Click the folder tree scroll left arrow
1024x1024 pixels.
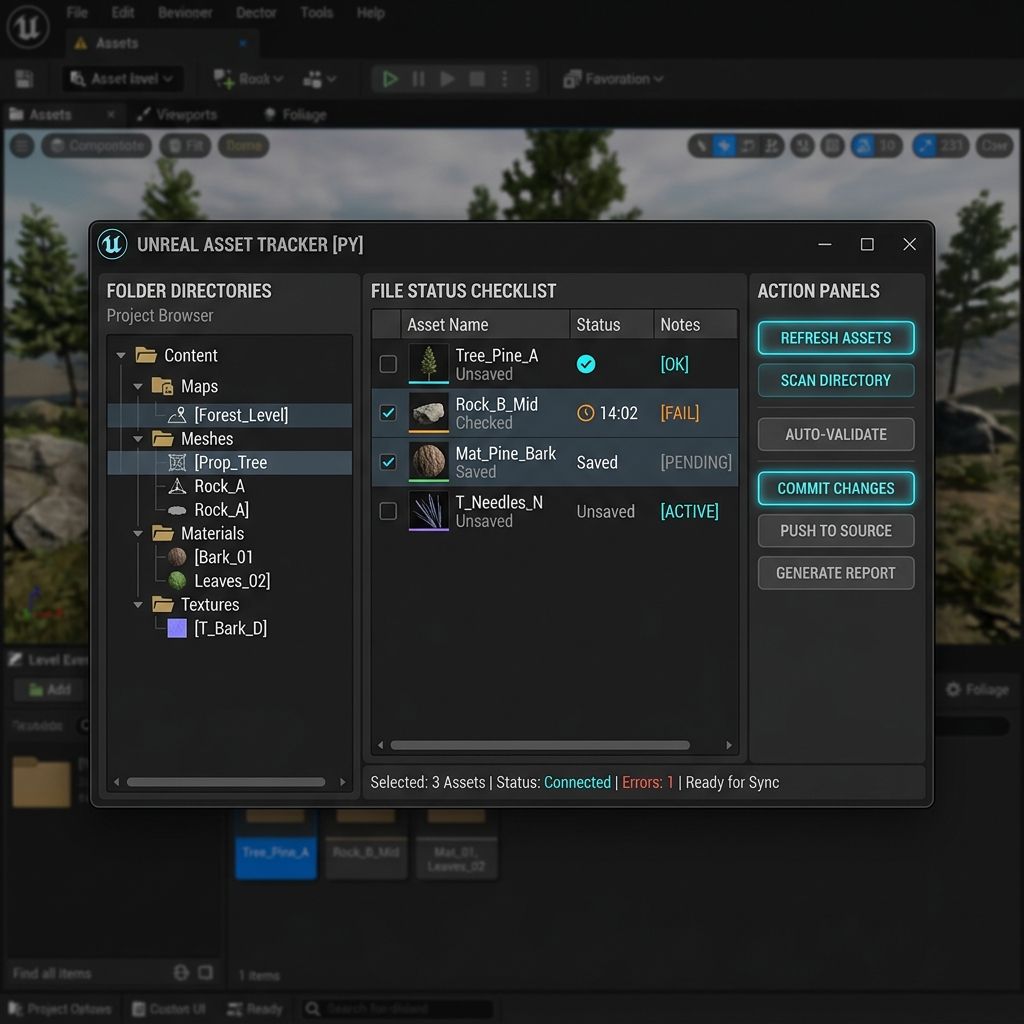click(116, 782)
